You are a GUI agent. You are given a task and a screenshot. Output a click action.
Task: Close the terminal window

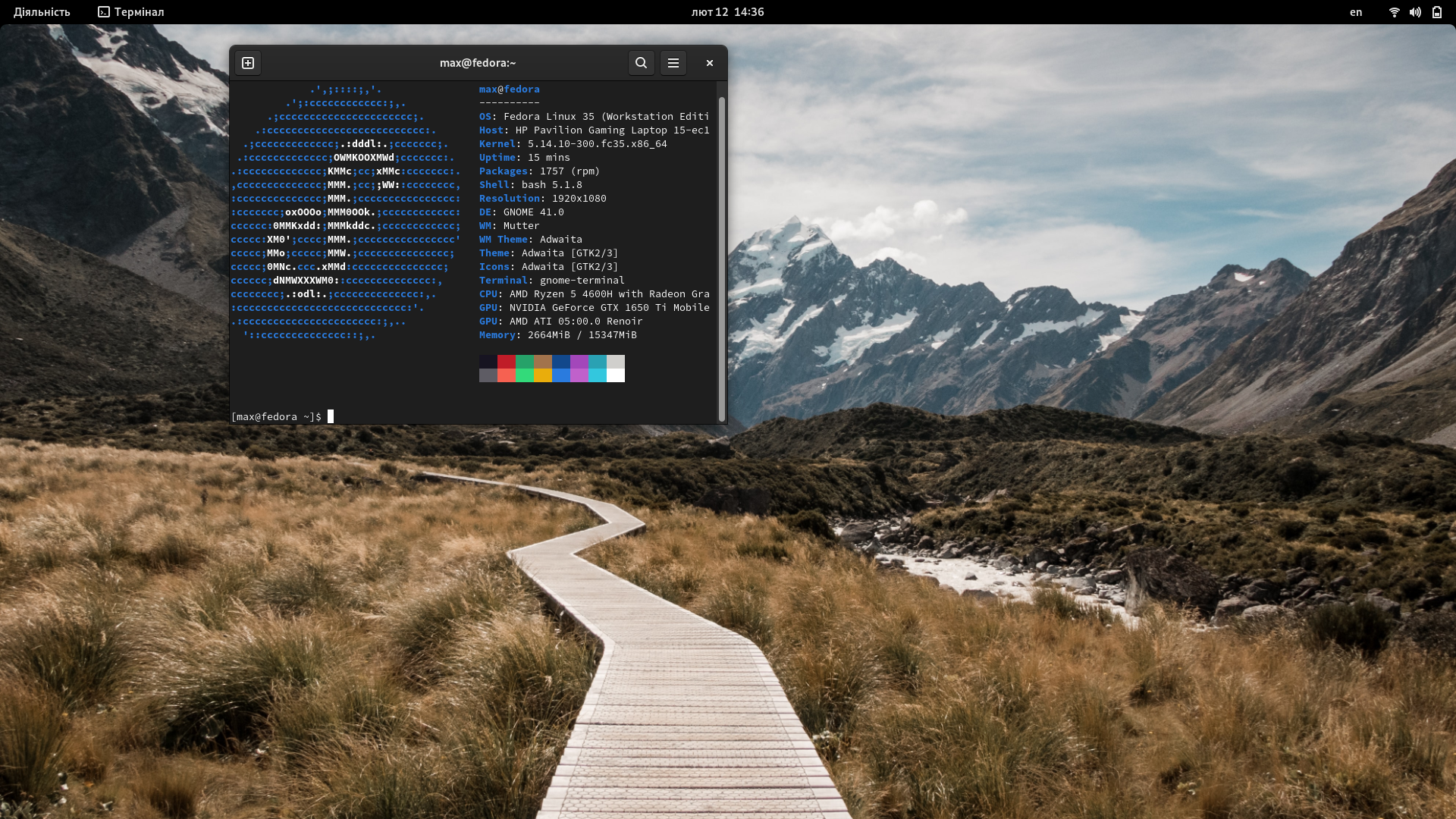(710, 63)
